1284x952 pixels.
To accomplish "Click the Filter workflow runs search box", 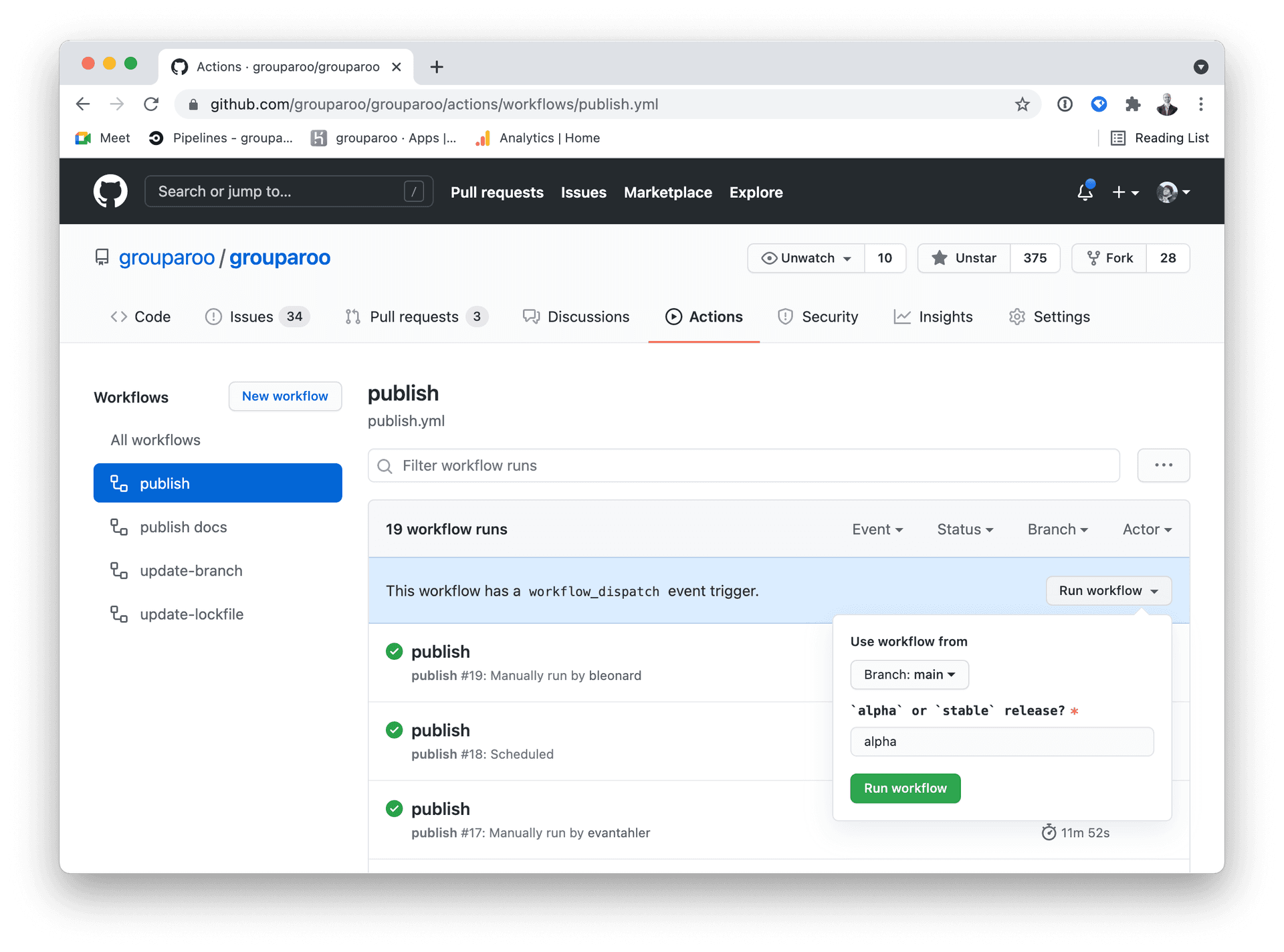I will click(745, 465).
